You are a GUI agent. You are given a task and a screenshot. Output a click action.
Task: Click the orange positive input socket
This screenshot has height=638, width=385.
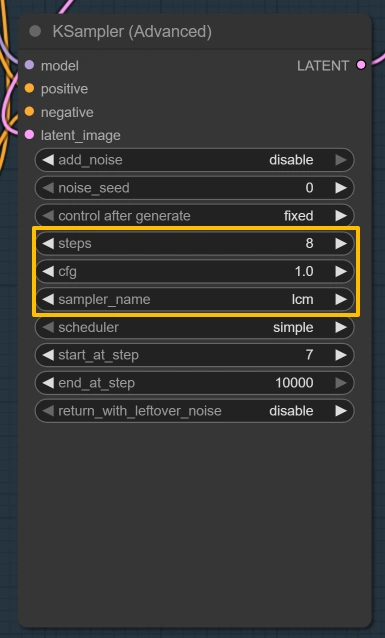[x=29, y=88]
